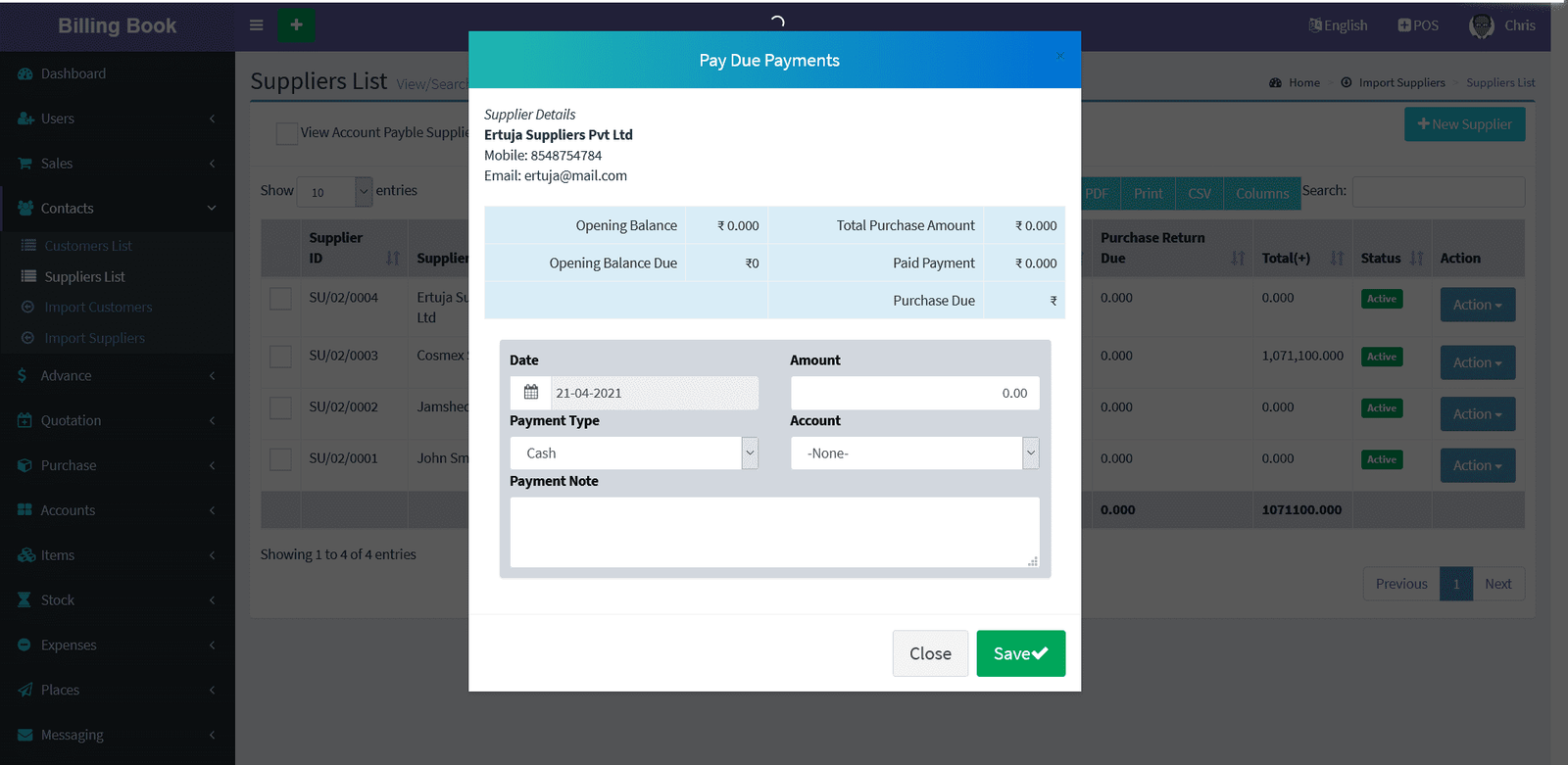Viewport: 1568px width, 765px height.
Task: Select checkbox for supplier SU/02/0003
Action: click(281, 357)
